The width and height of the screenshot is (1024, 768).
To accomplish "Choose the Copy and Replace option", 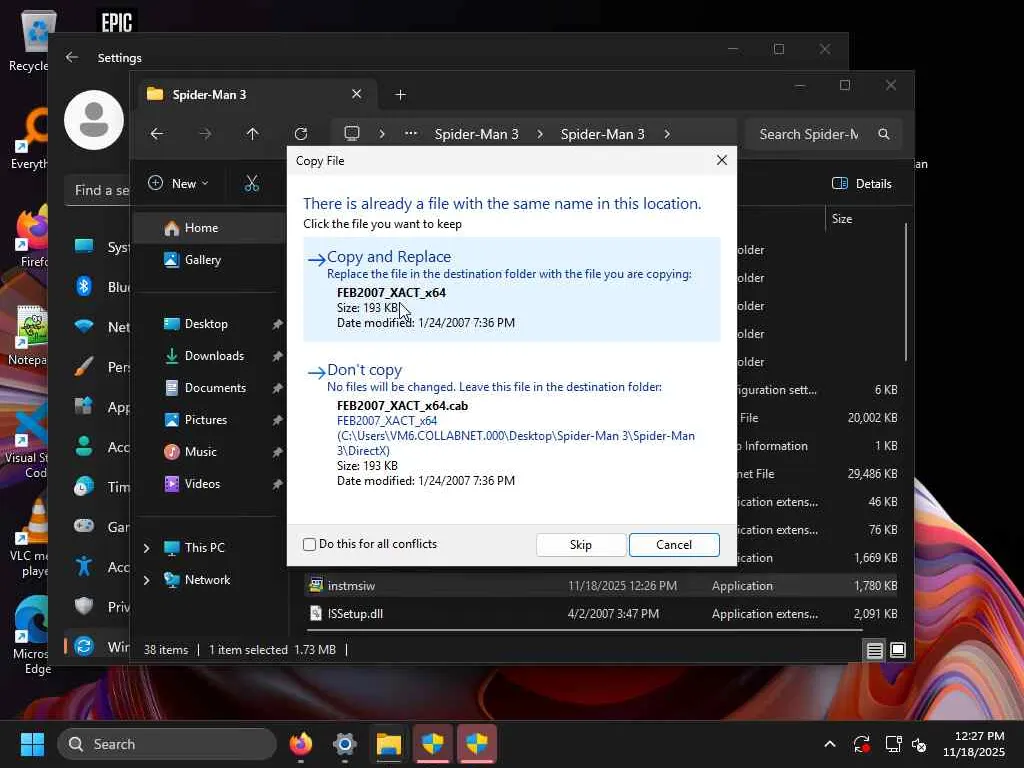I will (511, 289).
